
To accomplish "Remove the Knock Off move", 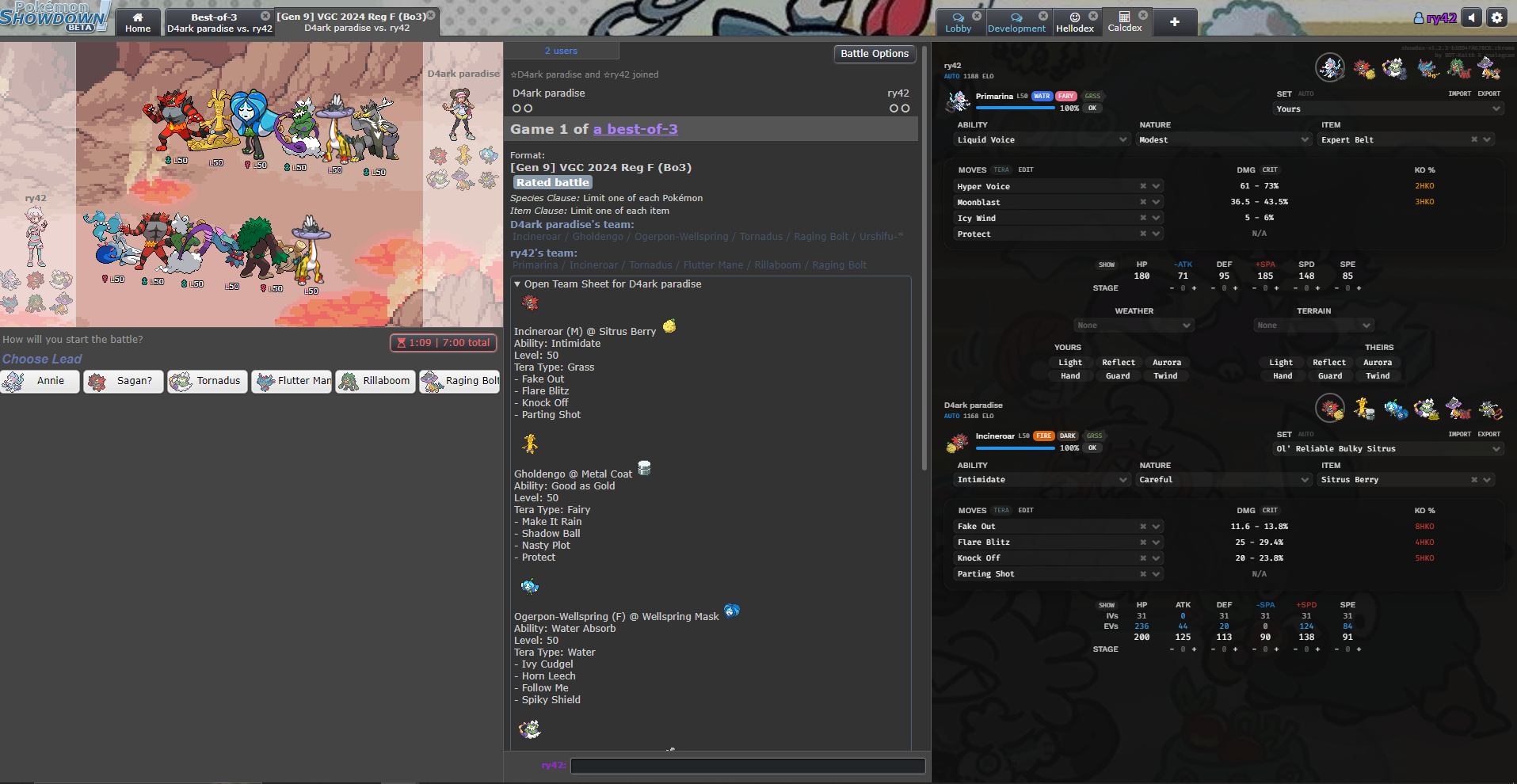I will (1143, 558).
